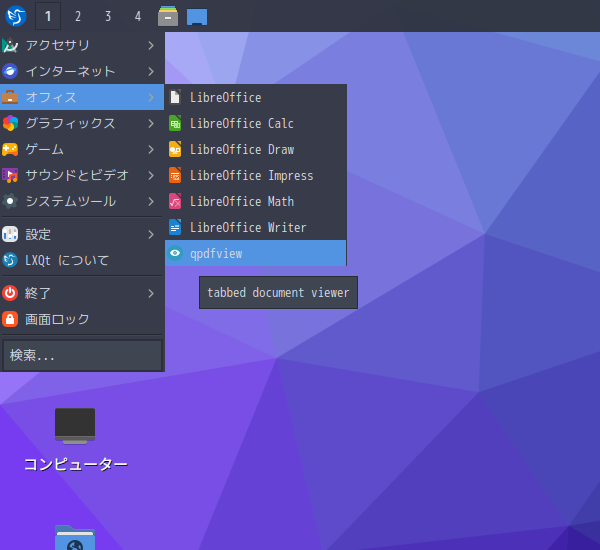Image resolution: width=600 pixels, height=550 pixels.
Task: Open the ゲーム menu category
Action: [x=82, y=149]
